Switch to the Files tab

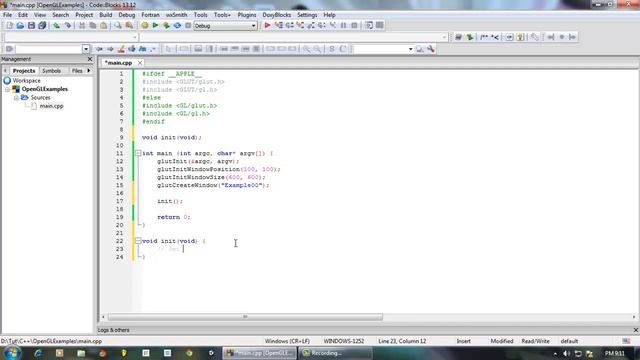coord(77,71)
